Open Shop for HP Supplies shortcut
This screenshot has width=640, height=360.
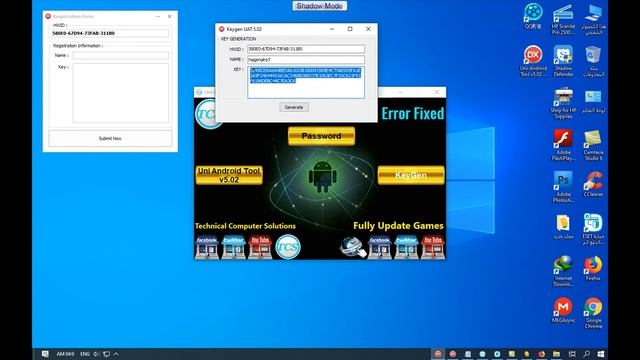point(563,103)
